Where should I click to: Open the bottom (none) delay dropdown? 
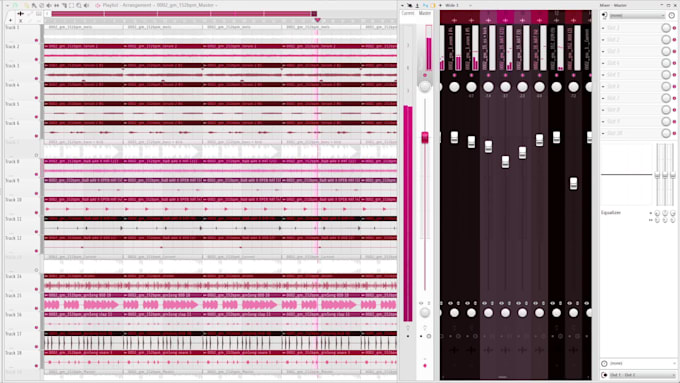643,363
